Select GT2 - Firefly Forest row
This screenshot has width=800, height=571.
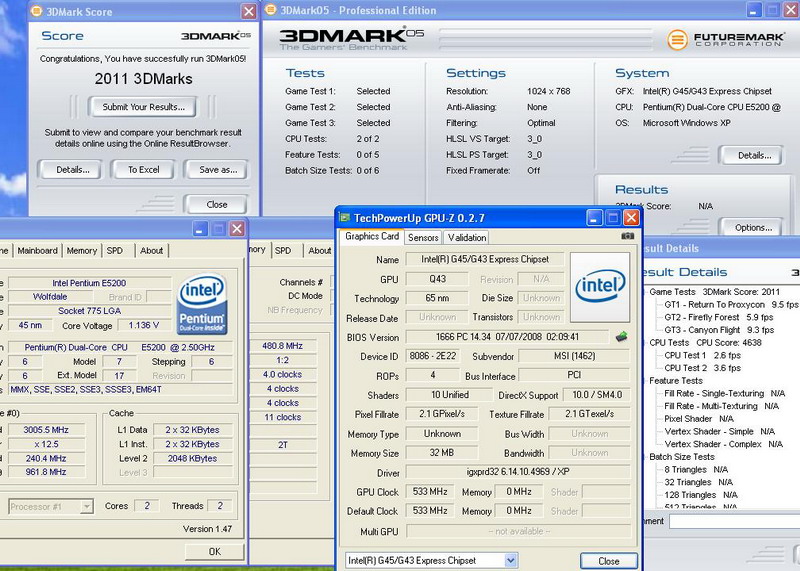pos(719,317)
